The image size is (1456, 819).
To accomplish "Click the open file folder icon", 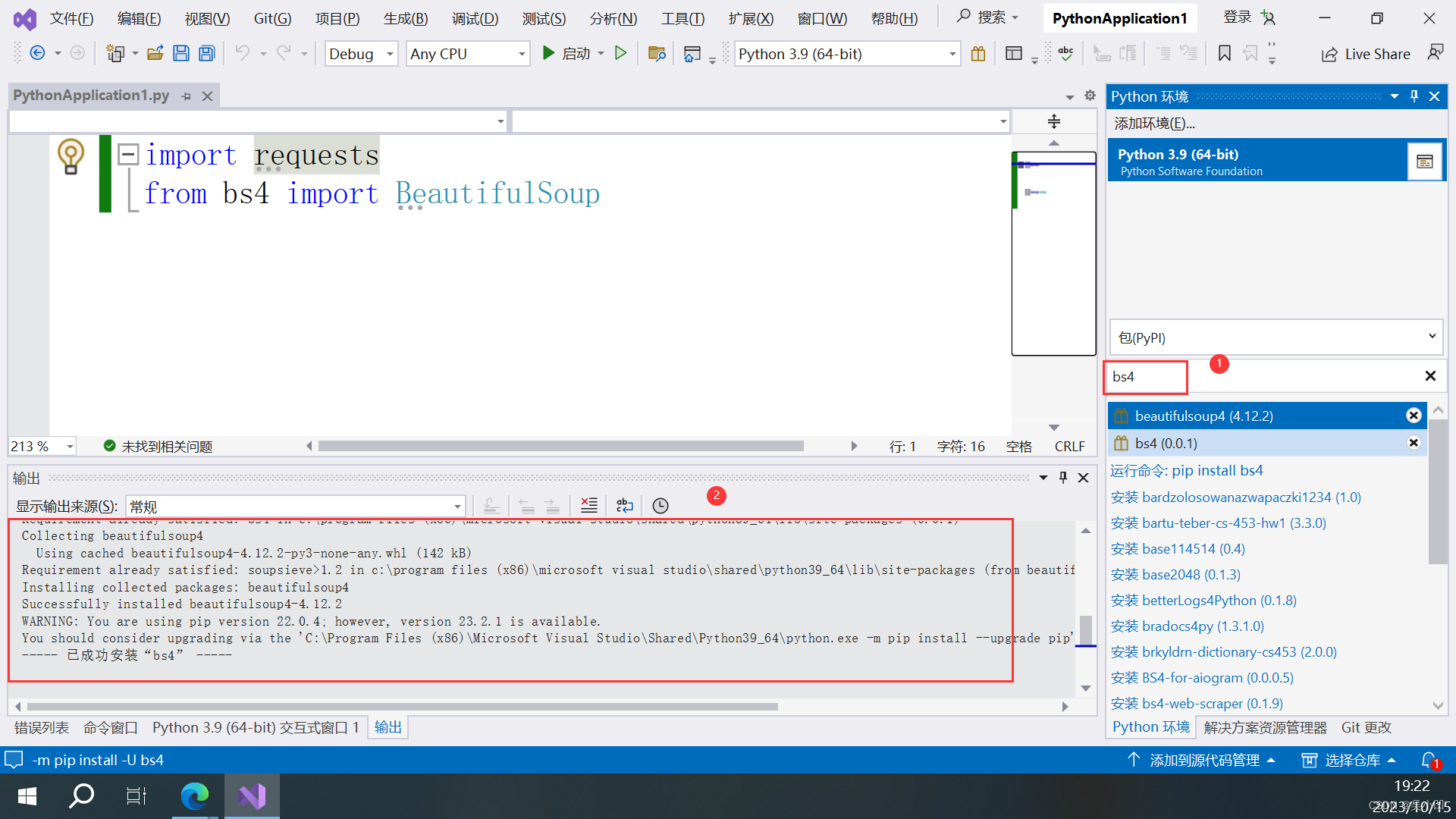I will [x=155, y=53].
